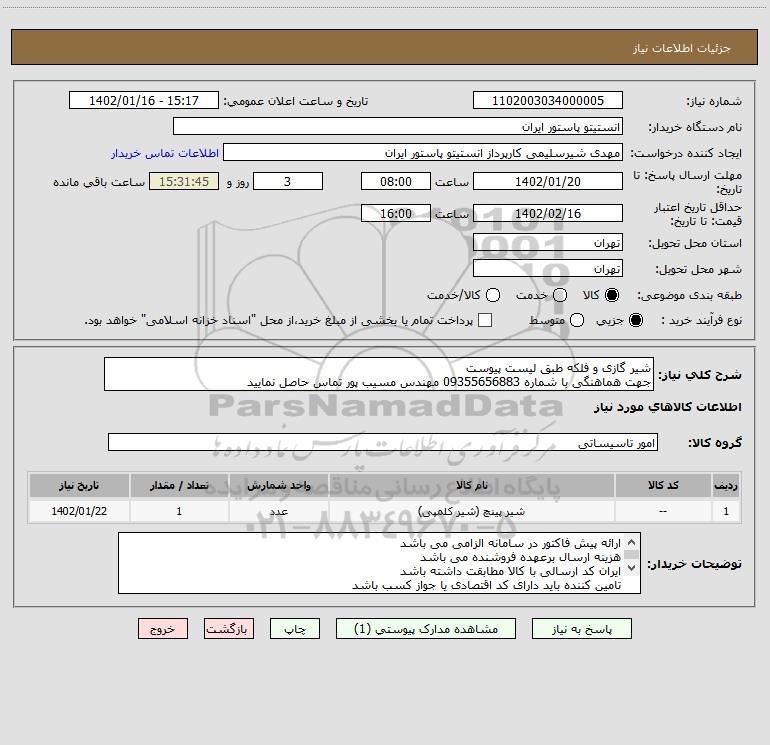Select the جزیی purchase type radio
The height and width of the screenshot is (745, 770).
[636, 320]
